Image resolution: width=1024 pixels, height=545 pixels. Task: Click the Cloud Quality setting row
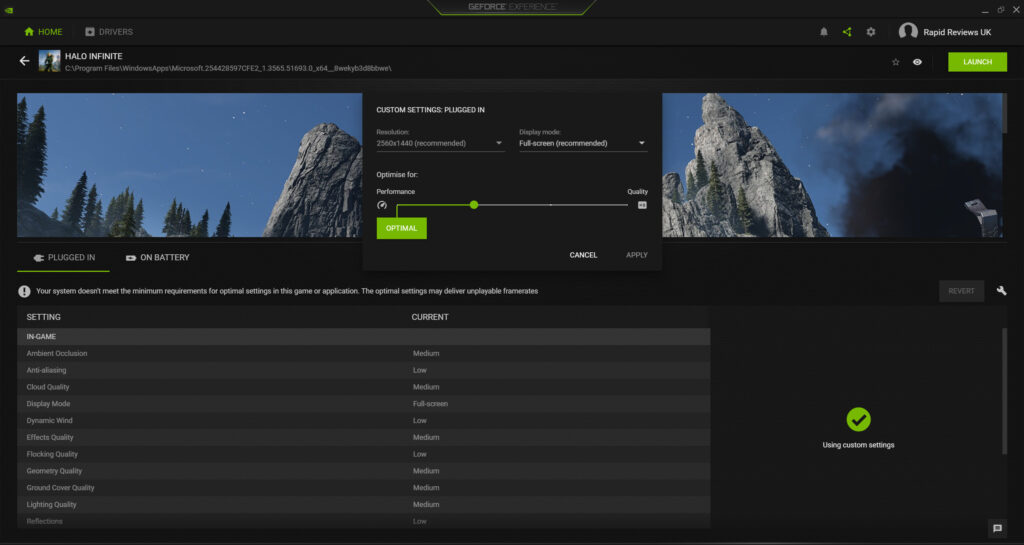pyautogui.click(x=364, y=387)
